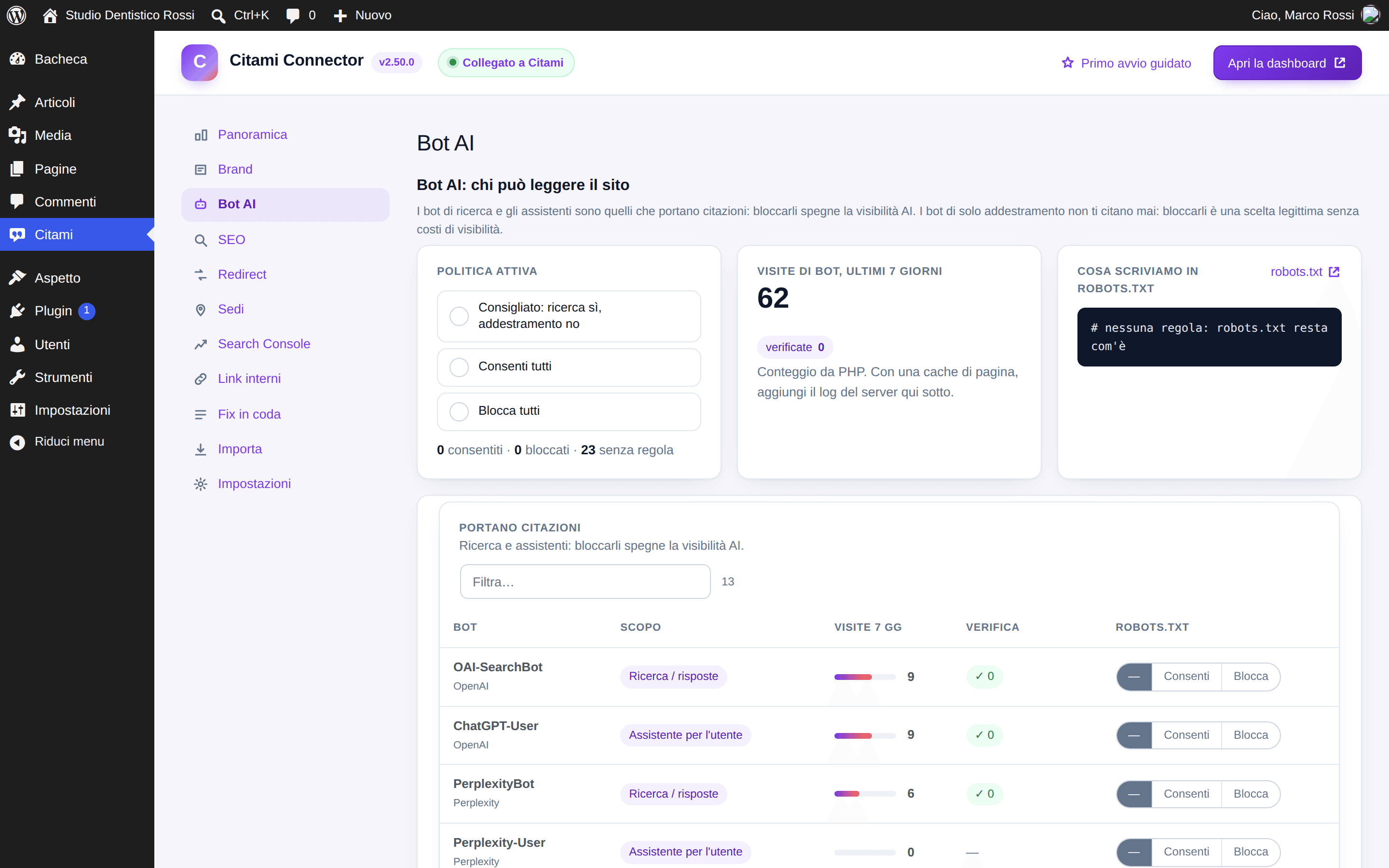Select the Consenti tutti policy
Screen dimensions: 1389x868
coord(568,367)
